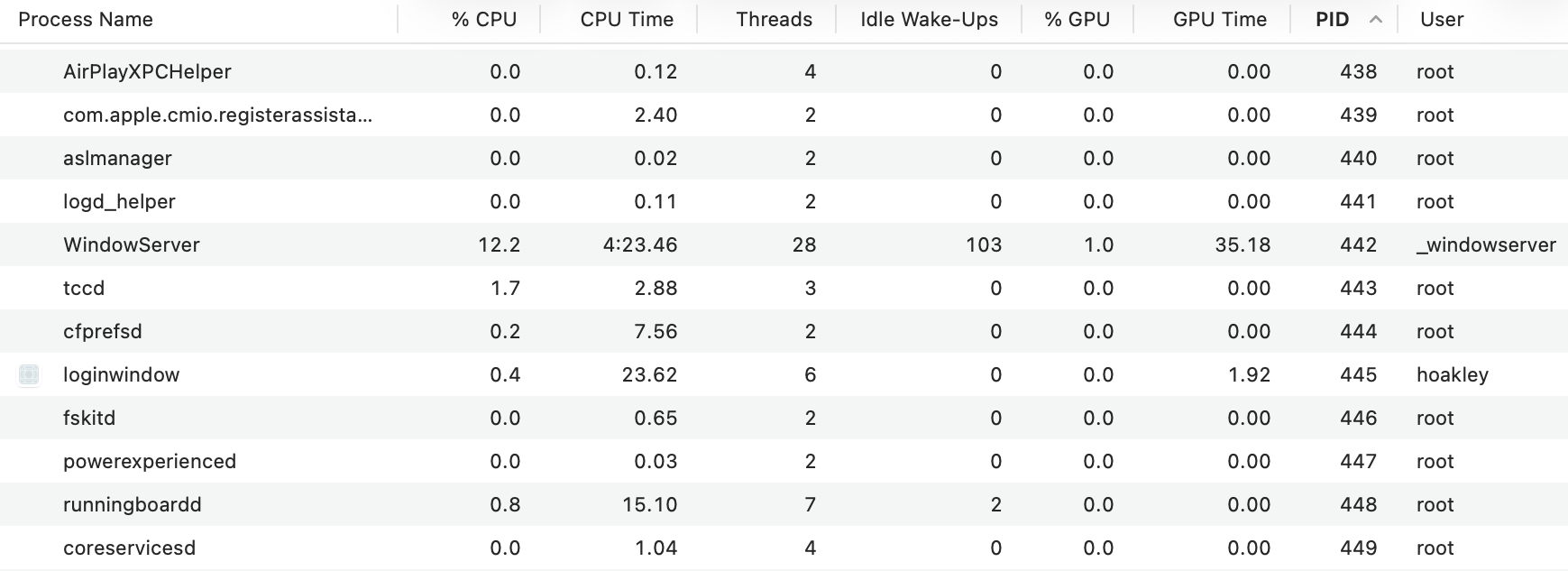The width and height of the screenshot is (1568, 571).
Task: Sort by User column header
Action: (1441, 20)
